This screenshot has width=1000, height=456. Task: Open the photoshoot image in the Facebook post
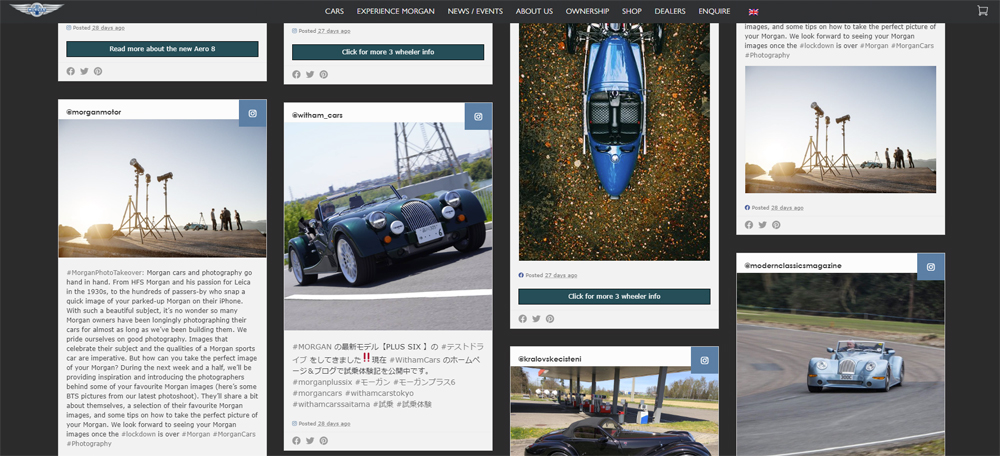coord(841,129)
